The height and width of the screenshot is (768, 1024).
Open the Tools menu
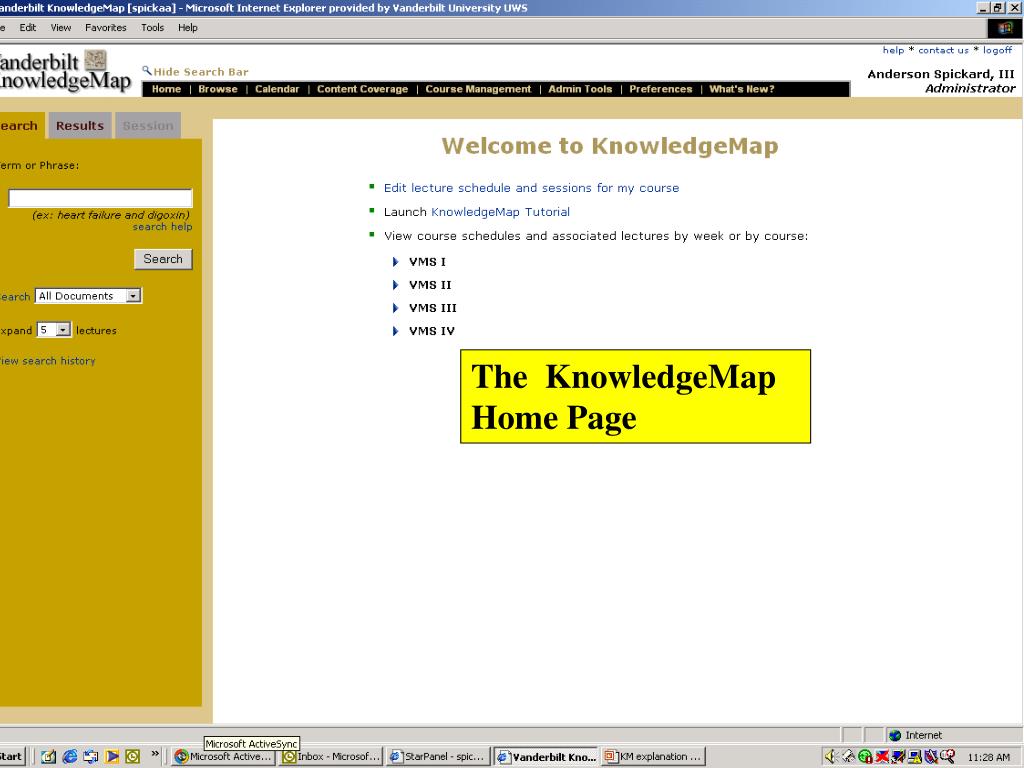click(152, 27)
